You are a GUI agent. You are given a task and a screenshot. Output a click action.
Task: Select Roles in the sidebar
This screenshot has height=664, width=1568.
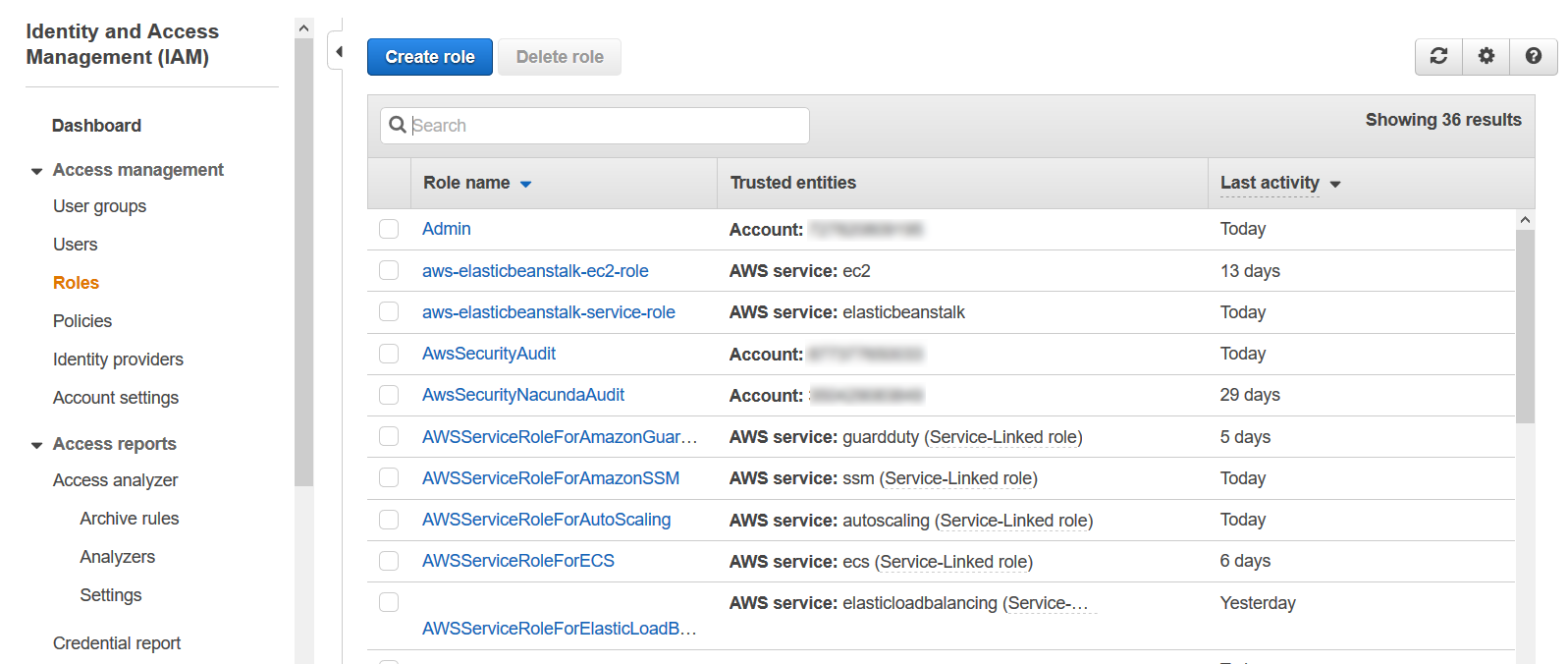(x=76, y=283)
